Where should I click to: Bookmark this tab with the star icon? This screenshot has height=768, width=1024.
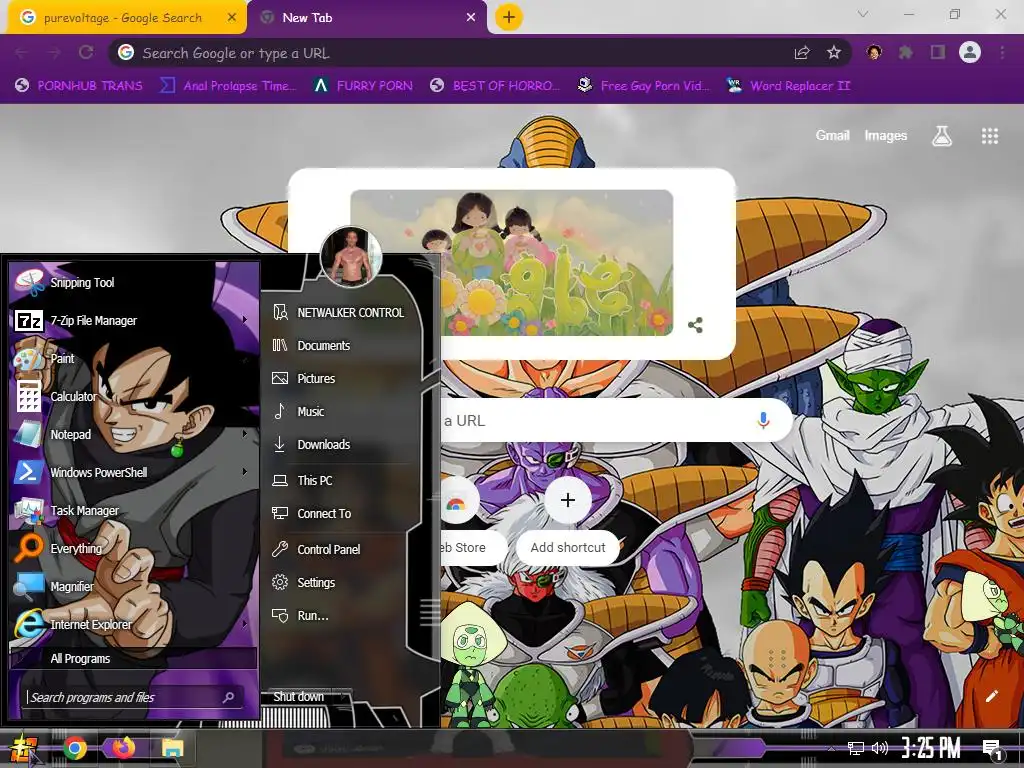click(x=833, y=53)
